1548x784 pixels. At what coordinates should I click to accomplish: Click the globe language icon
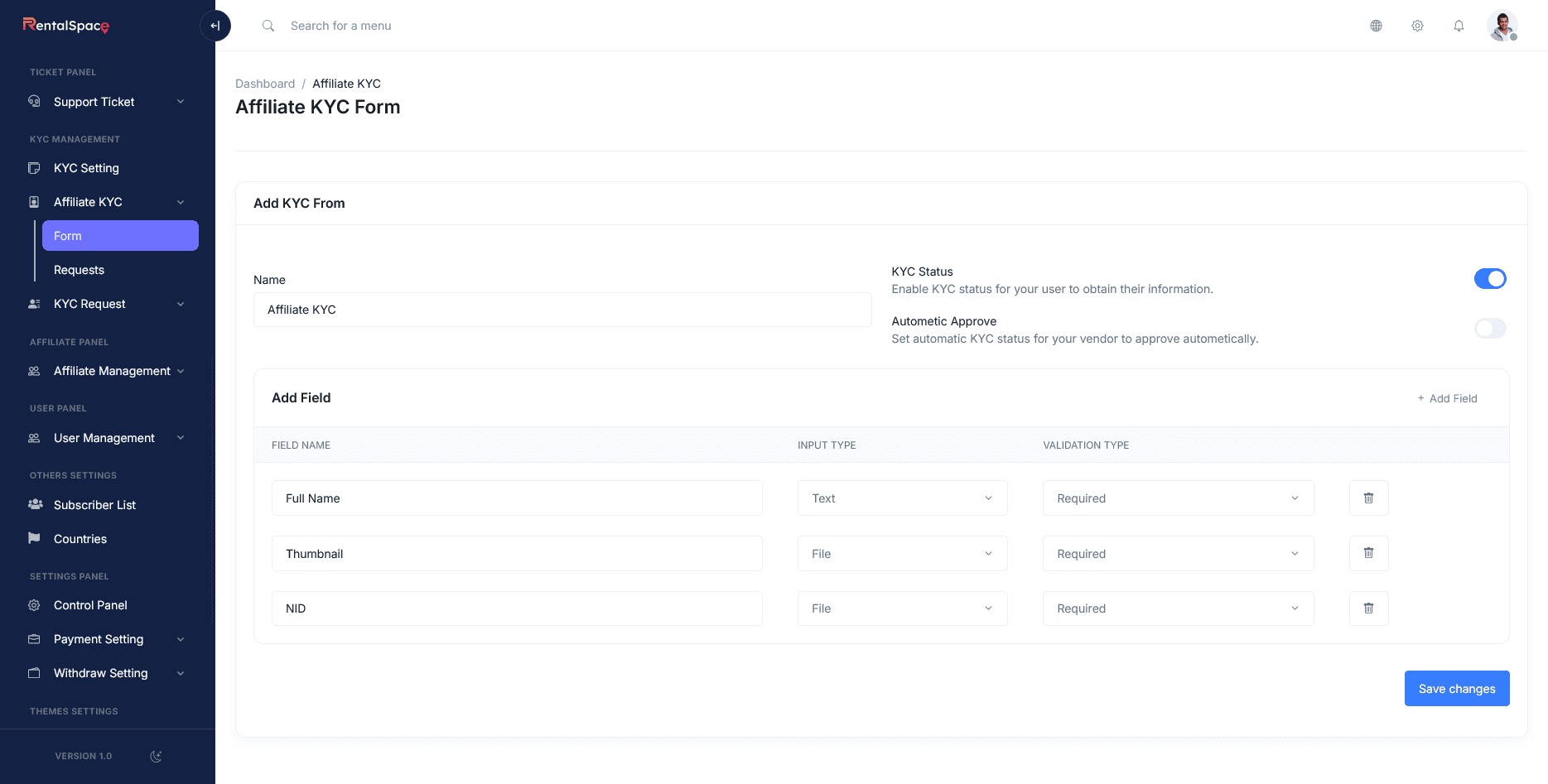[1376, 26]
